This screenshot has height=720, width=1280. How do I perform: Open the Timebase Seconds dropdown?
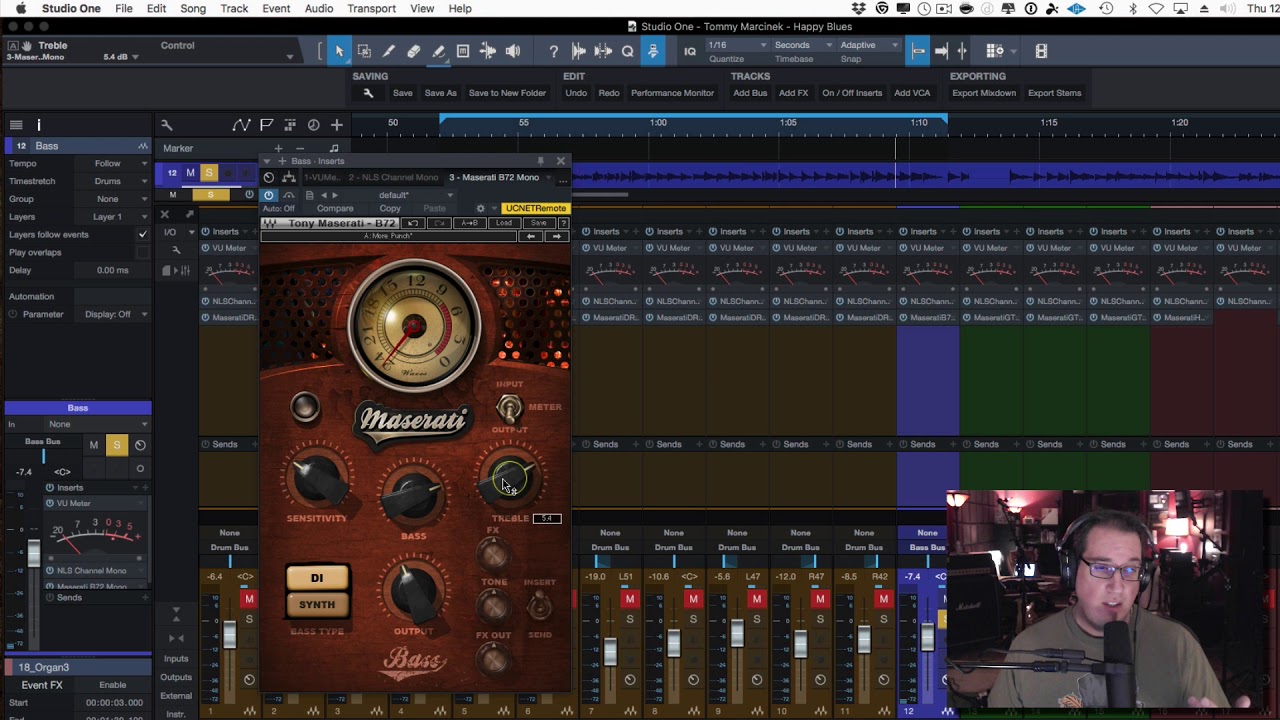coord(803,45)
